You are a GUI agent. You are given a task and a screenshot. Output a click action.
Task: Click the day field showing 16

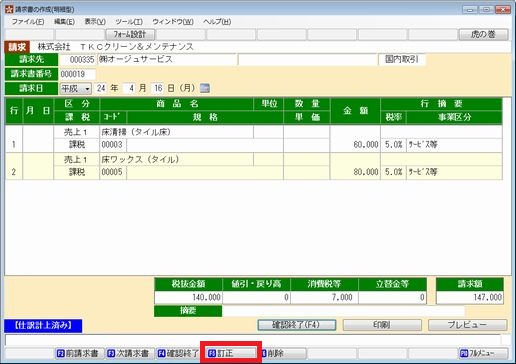click(158, 88)
